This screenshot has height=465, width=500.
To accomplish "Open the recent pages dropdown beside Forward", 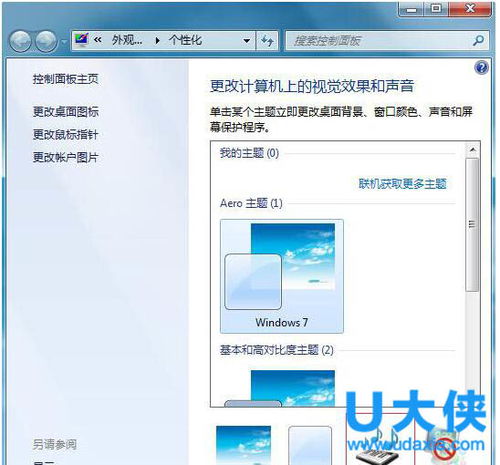I will [x=63, y=42].
